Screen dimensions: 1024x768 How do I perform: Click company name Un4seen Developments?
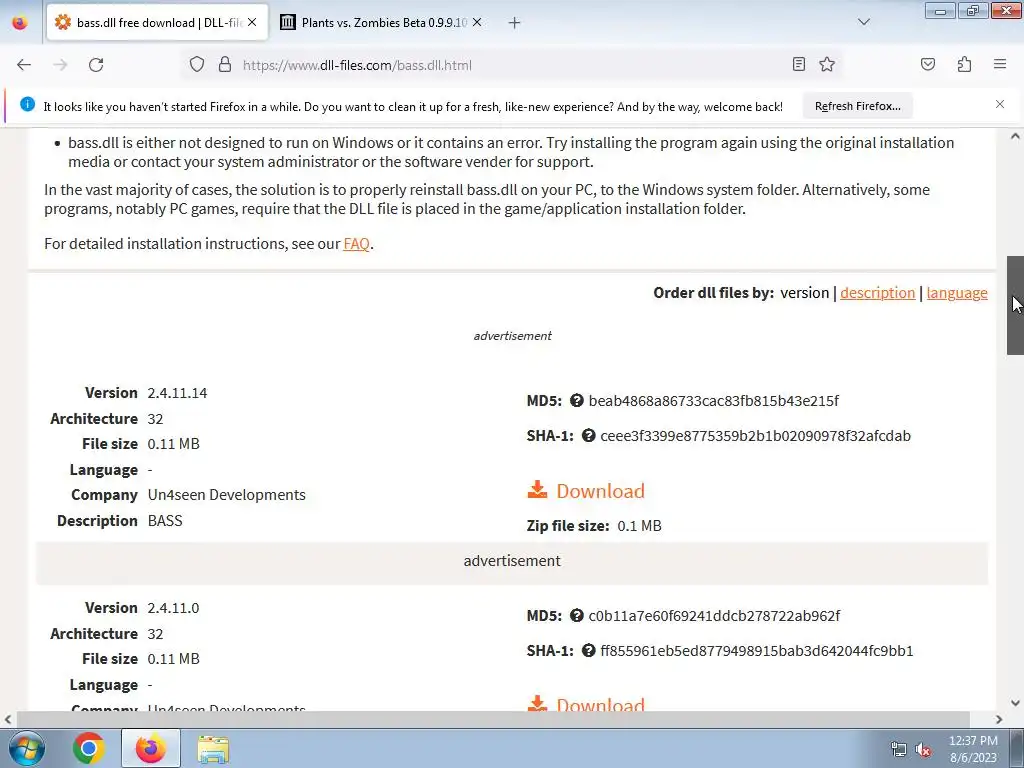[x=227, y=494]
